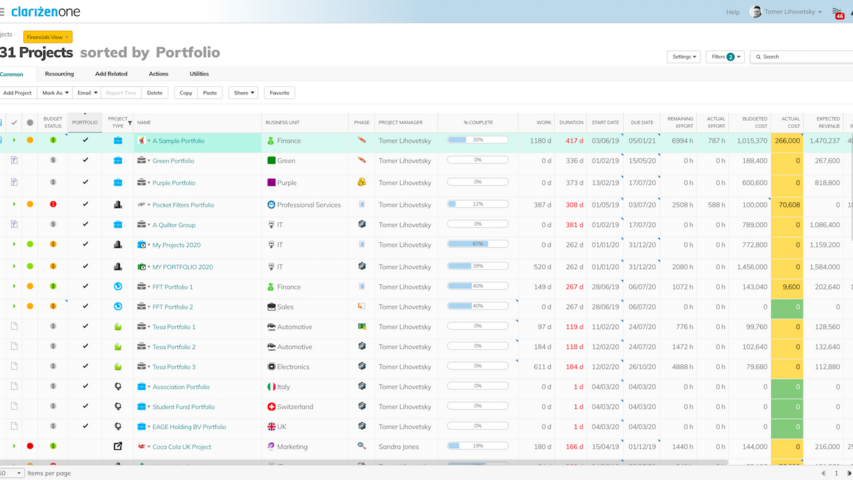Open the FFT Portfolio 1 link
853x480 pixels.
pos(172,287)
